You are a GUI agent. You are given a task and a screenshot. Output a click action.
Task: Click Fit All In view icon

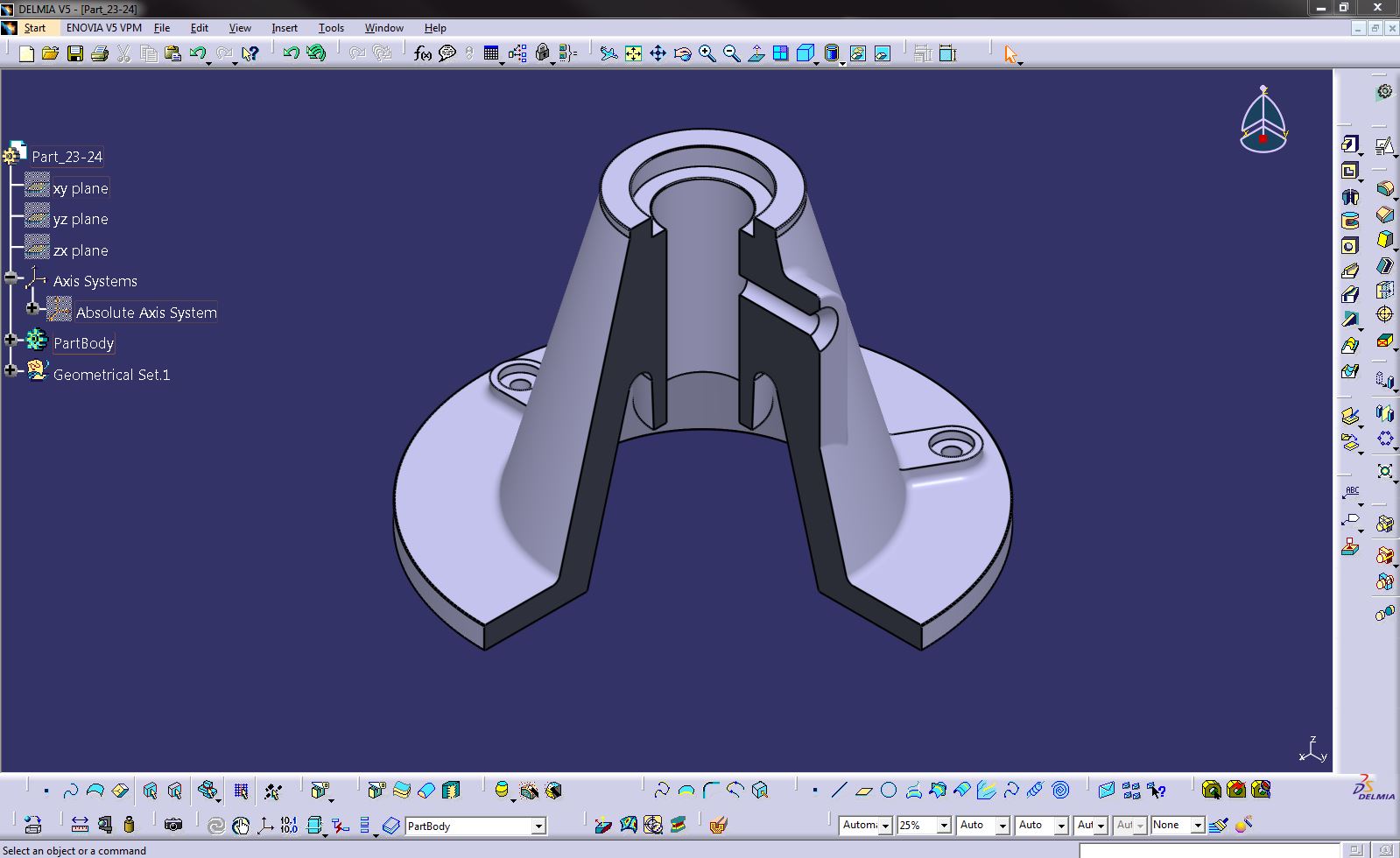tap(633, 54)
